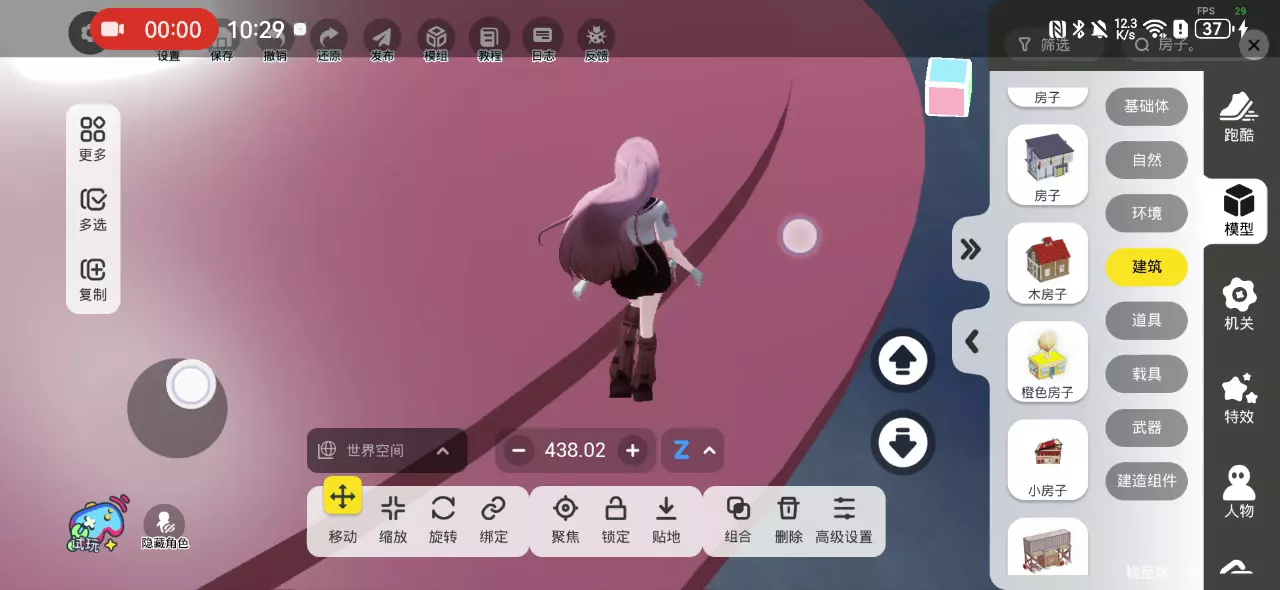Switch to the 机关 tab
Viewport: 1280px width, 590px height.
(x=1239, y=304)
